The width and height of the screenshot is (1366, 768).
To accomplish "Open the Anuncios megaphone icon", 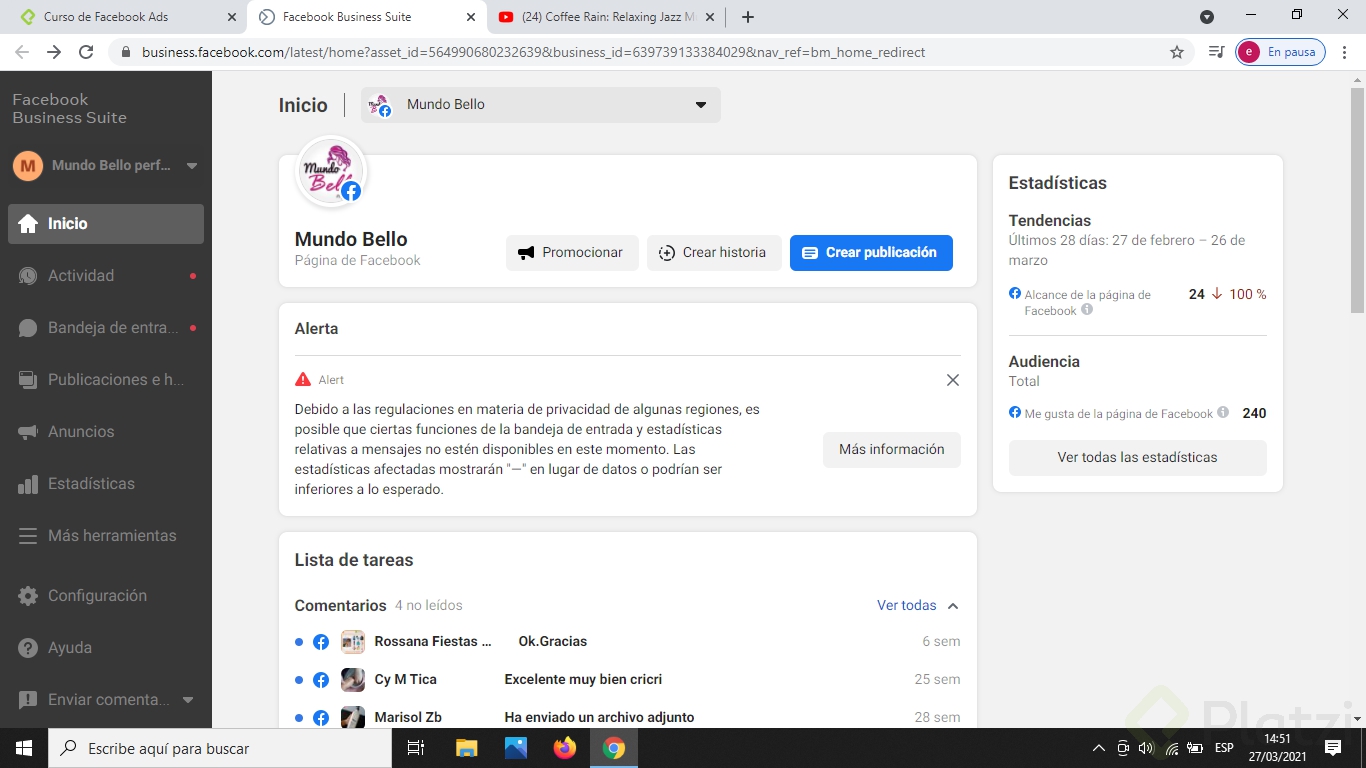I will pos(26,431).
